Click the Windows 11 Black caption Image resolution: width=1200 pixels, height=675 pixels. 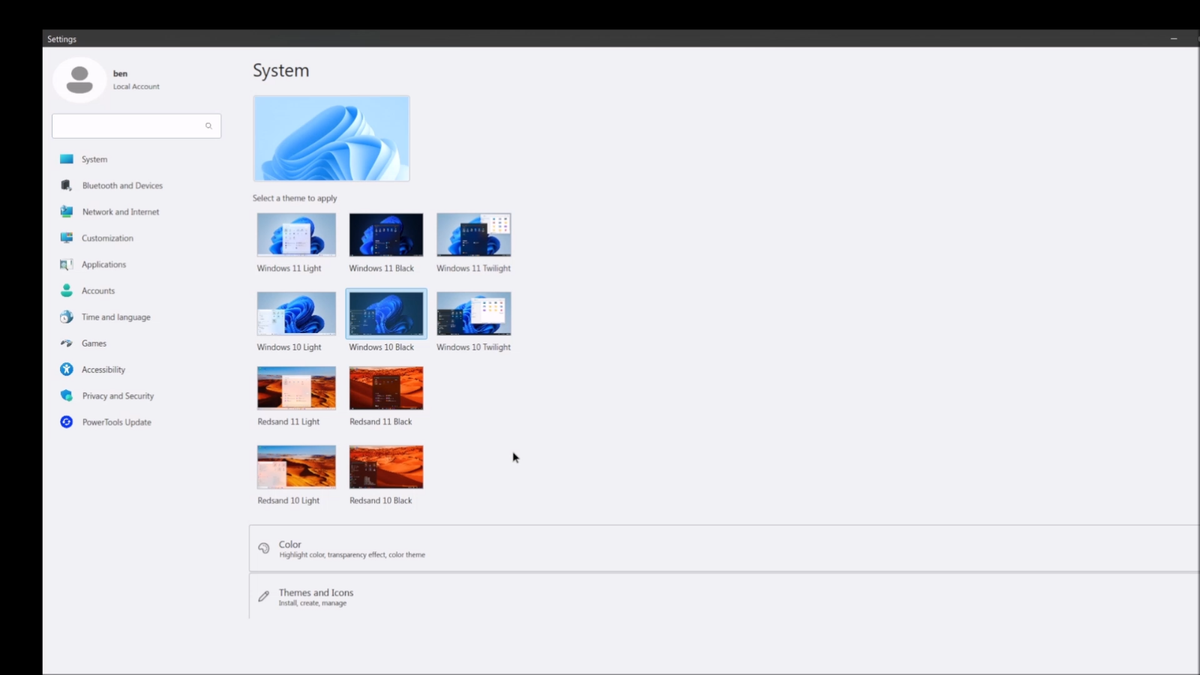381,268
